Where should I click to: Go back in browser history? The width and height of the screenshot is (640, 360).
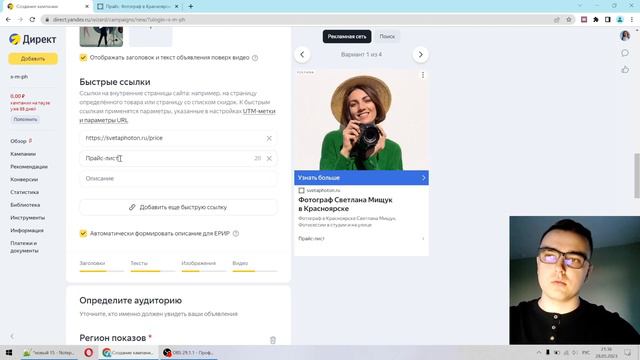point(9,19)
